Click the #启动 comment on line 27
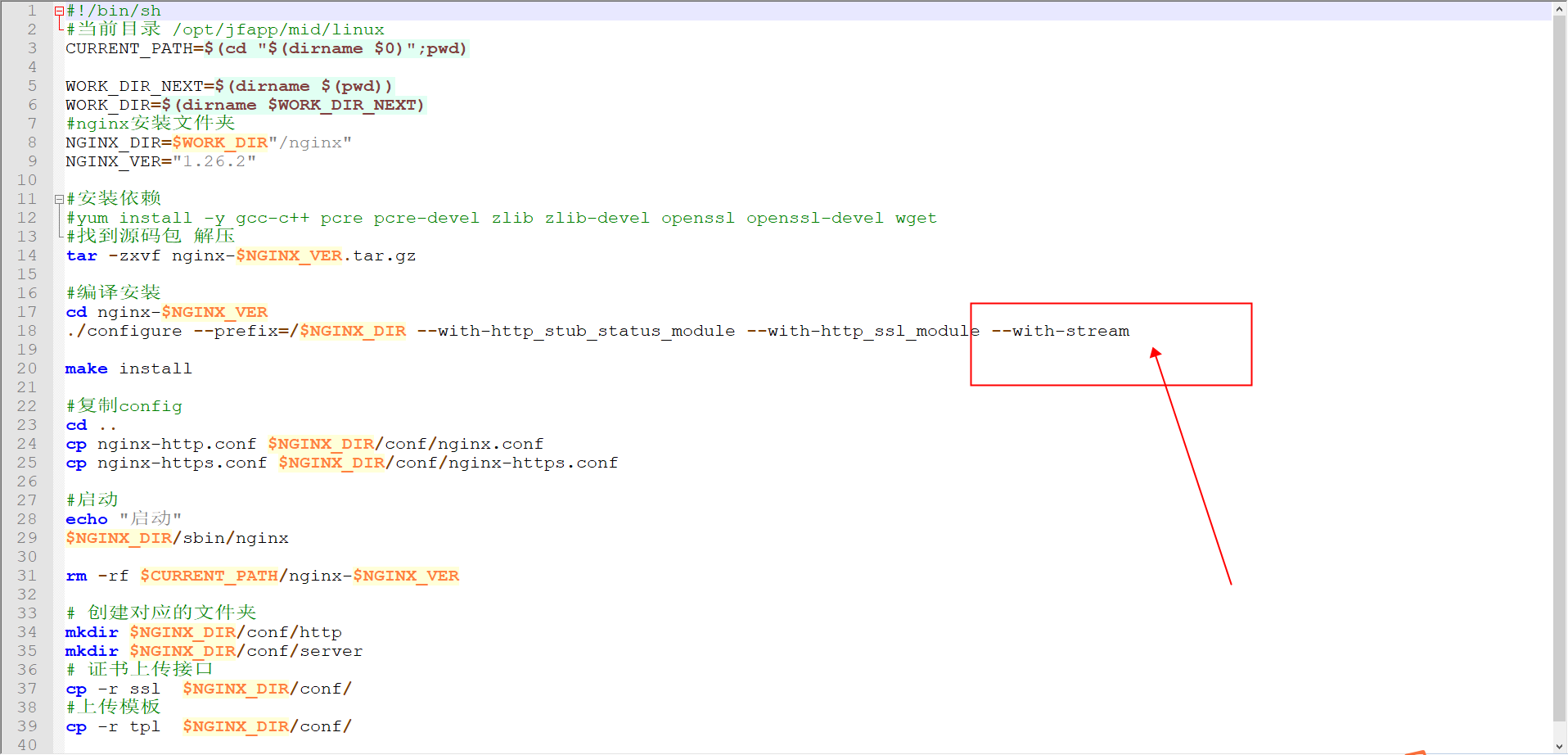Viewport: 1568px width, 755px height. [x=92, y=500]
